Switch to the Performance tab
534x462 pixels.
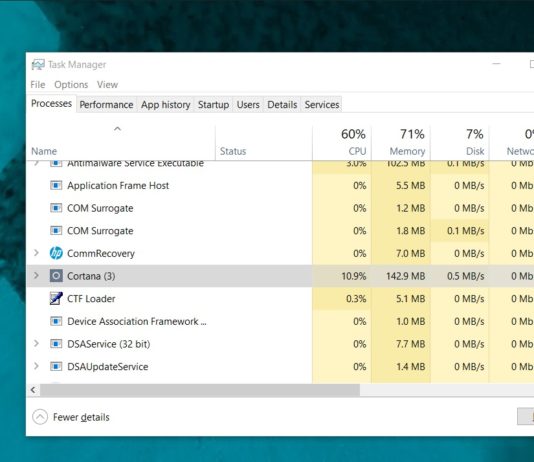coord(106,105)
